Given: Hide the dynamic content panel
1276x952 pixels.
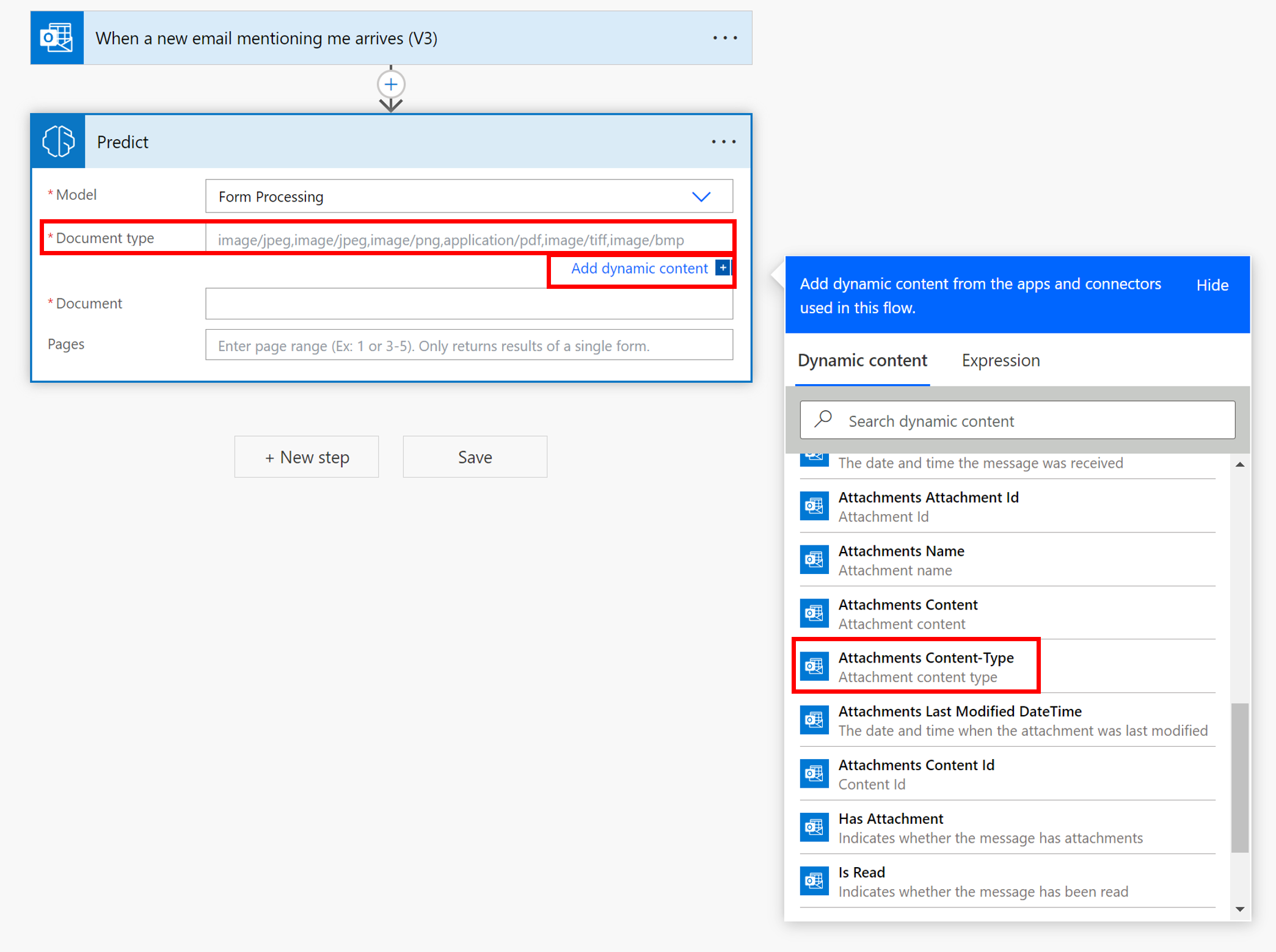Looking at the screenshot, I should pyautogui.click(x=1212, y=285).
